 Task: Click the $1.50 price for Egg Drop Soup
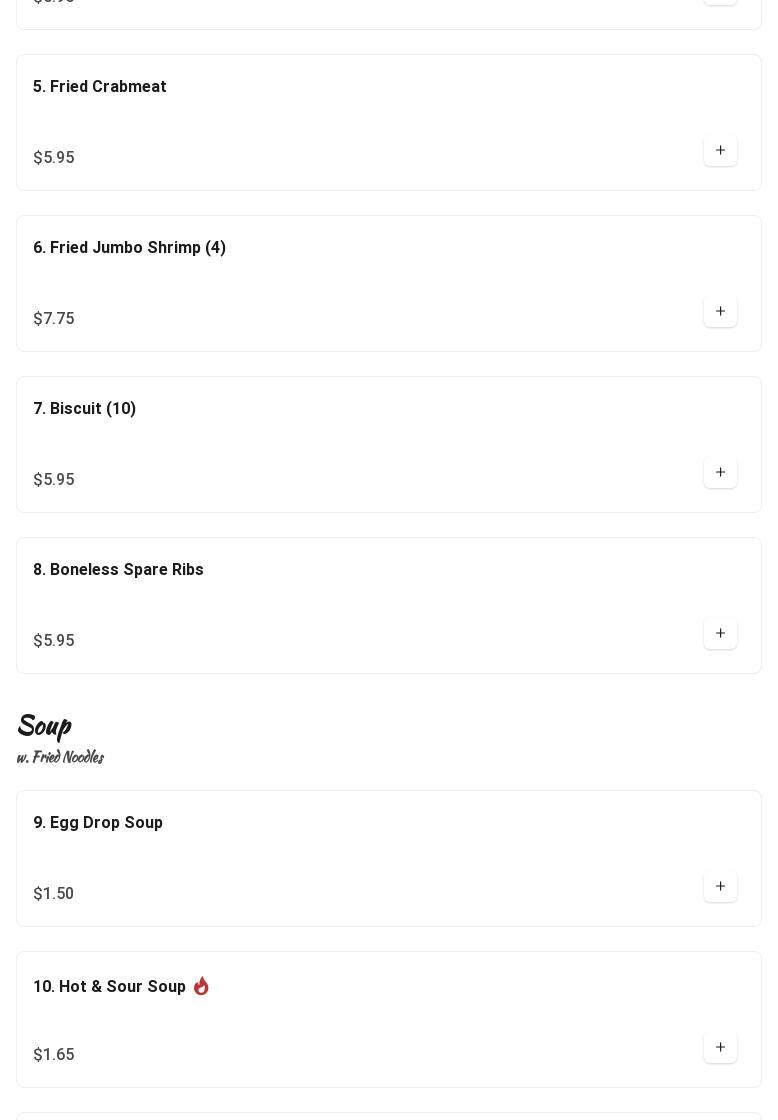pos(54,894)
